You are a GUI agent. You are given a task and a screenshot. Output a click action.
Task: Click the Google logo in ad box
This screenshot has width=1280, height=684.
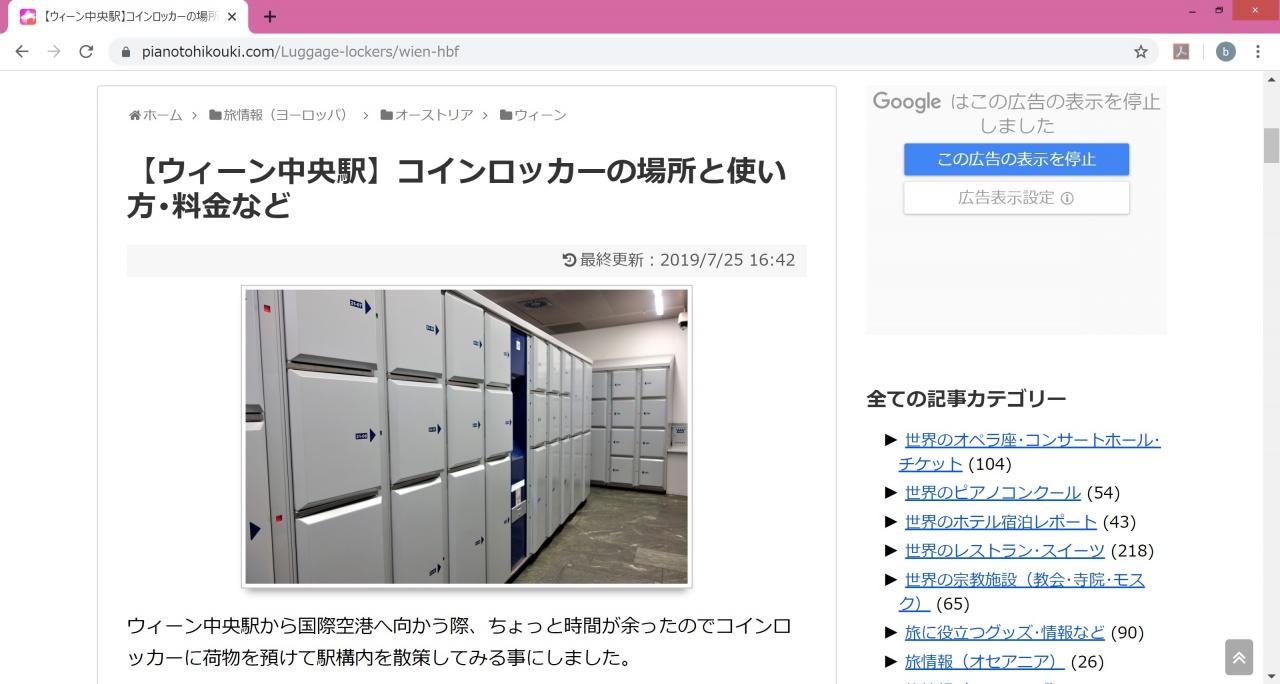pyautogui.click(x=907, y=101)
